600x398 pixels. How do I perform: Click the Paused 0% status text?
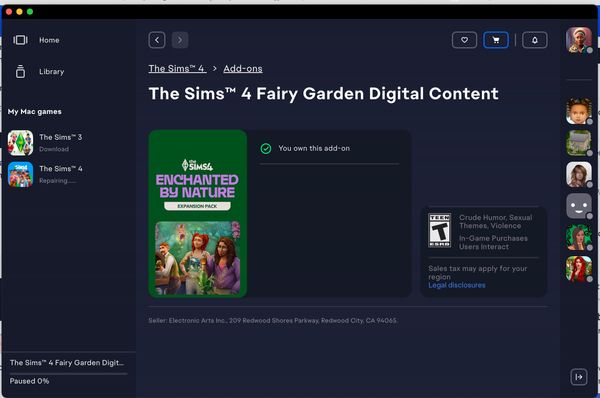pos(29,381)
